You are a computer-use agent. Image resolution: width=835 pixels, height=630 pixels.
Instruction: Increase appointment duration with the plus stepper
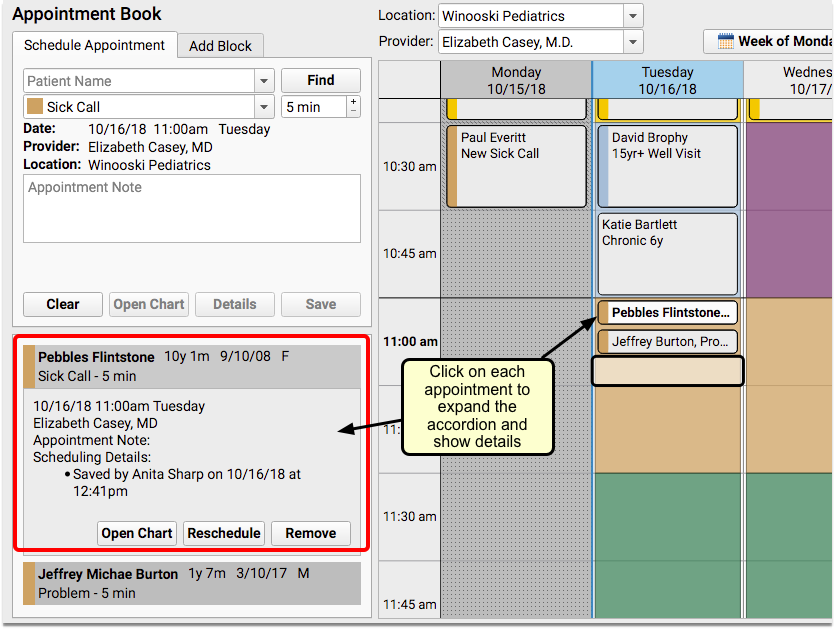(x=354, y=101)
